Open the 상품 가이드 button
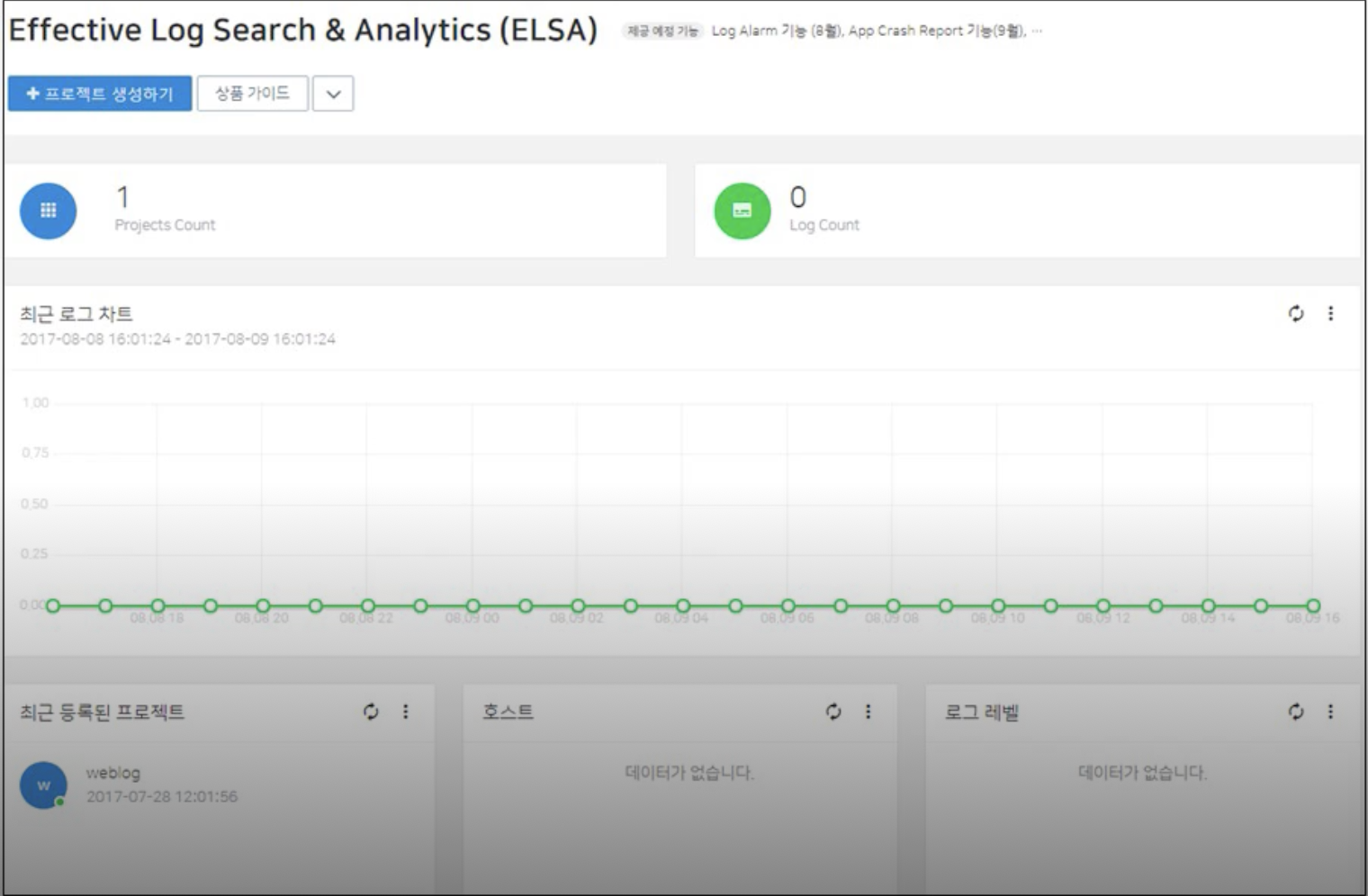This screenshot has height=896, width=1368. (252, 94)
